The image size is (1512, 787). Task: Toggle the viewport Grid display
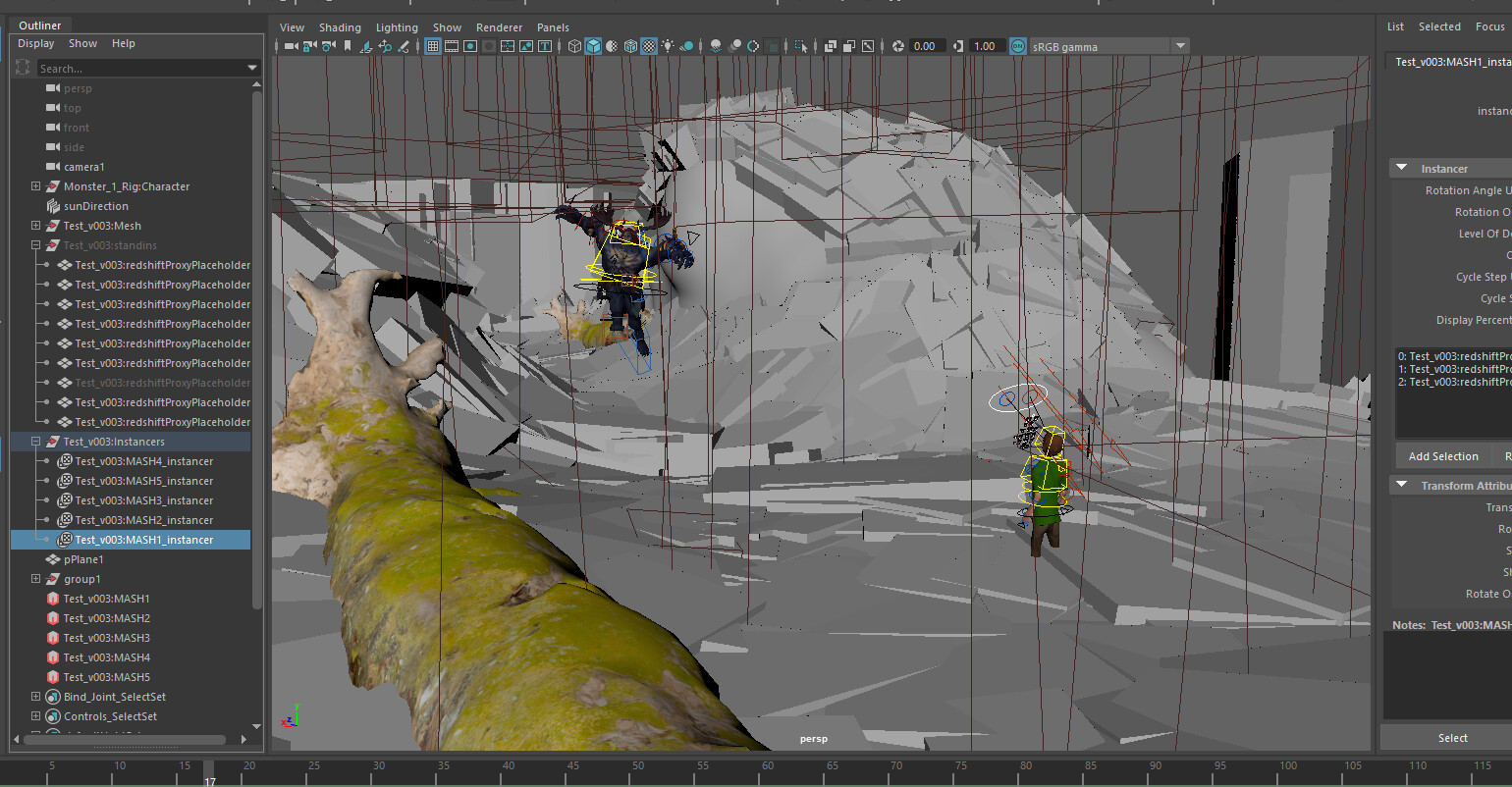[x=433, y=46]
